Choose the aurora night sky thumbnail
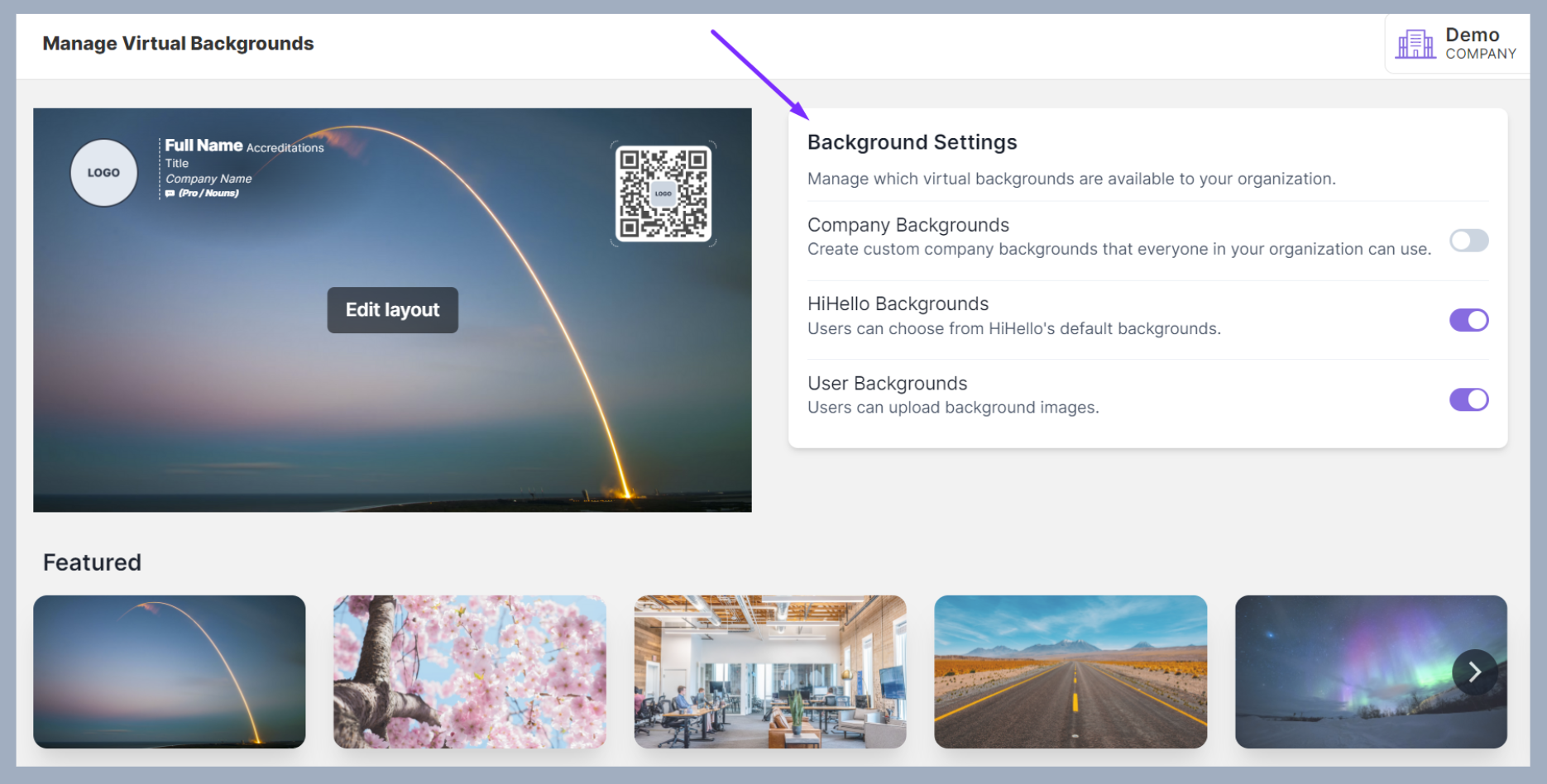This screenshot has height=784, width=1547. tap(1371, 672)
